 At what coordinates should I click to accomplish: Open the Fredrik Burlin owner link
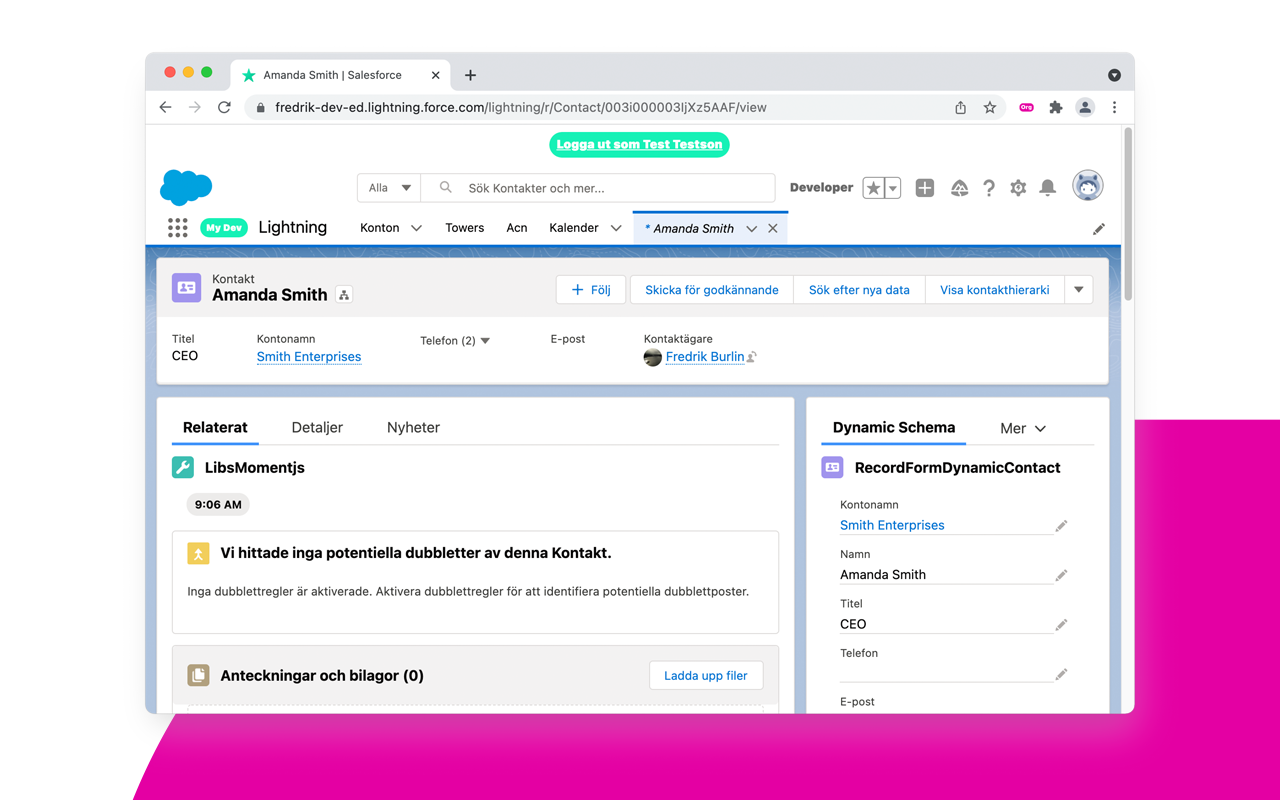click(x=705, y=357)
